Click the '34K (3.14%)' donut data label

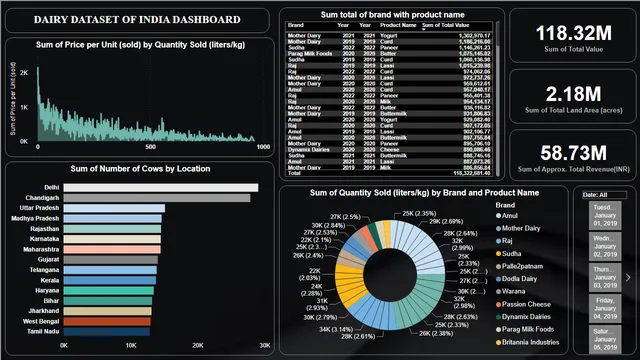336,329
